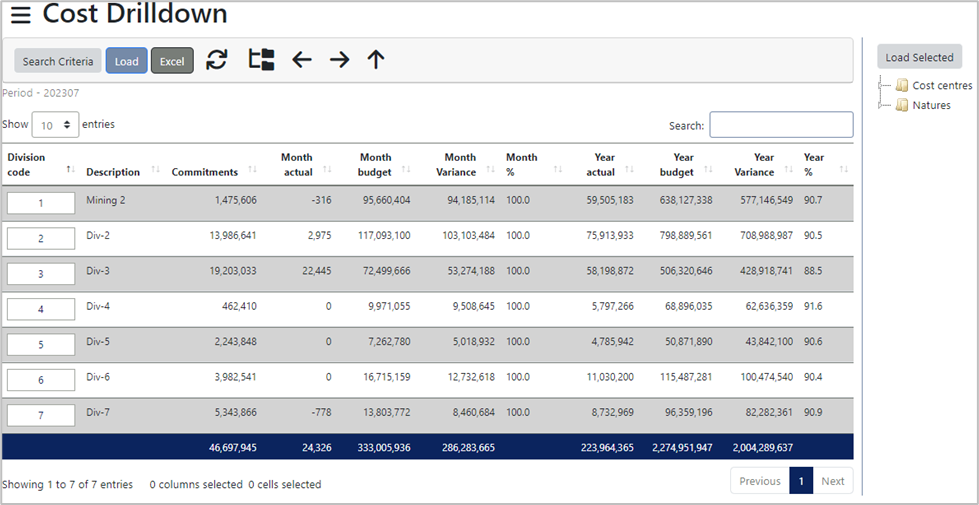
Task: Click the Period - 202307 label
Action: point(41,93)
